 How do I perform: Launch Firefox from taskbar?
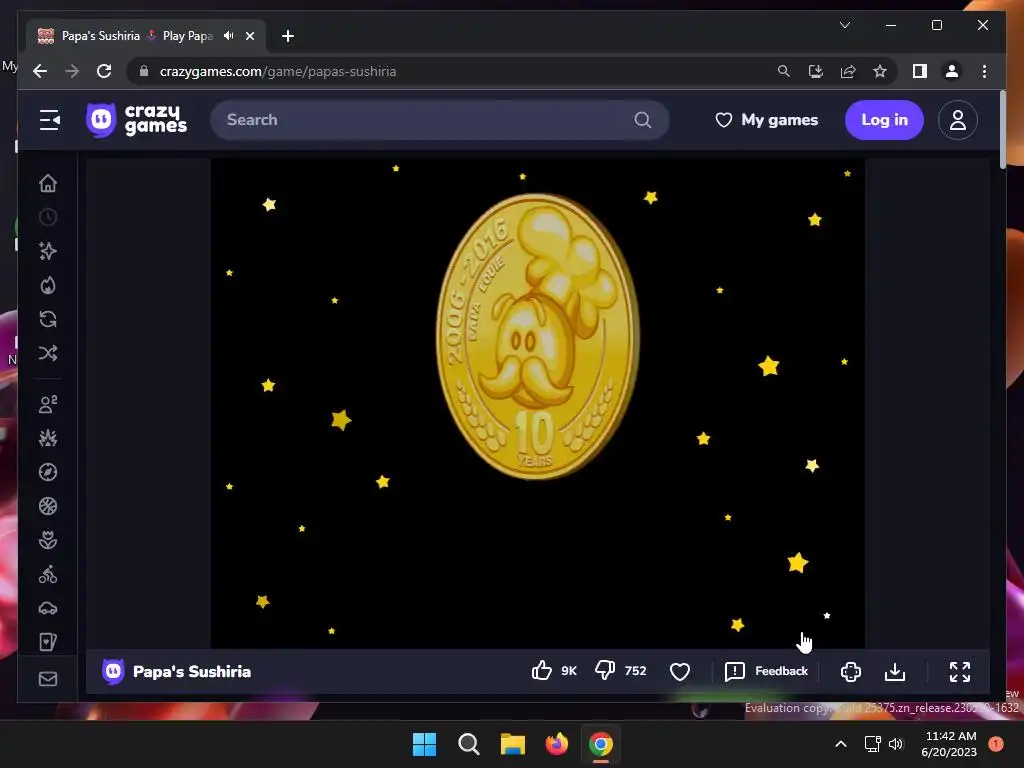tap(556, 744)
